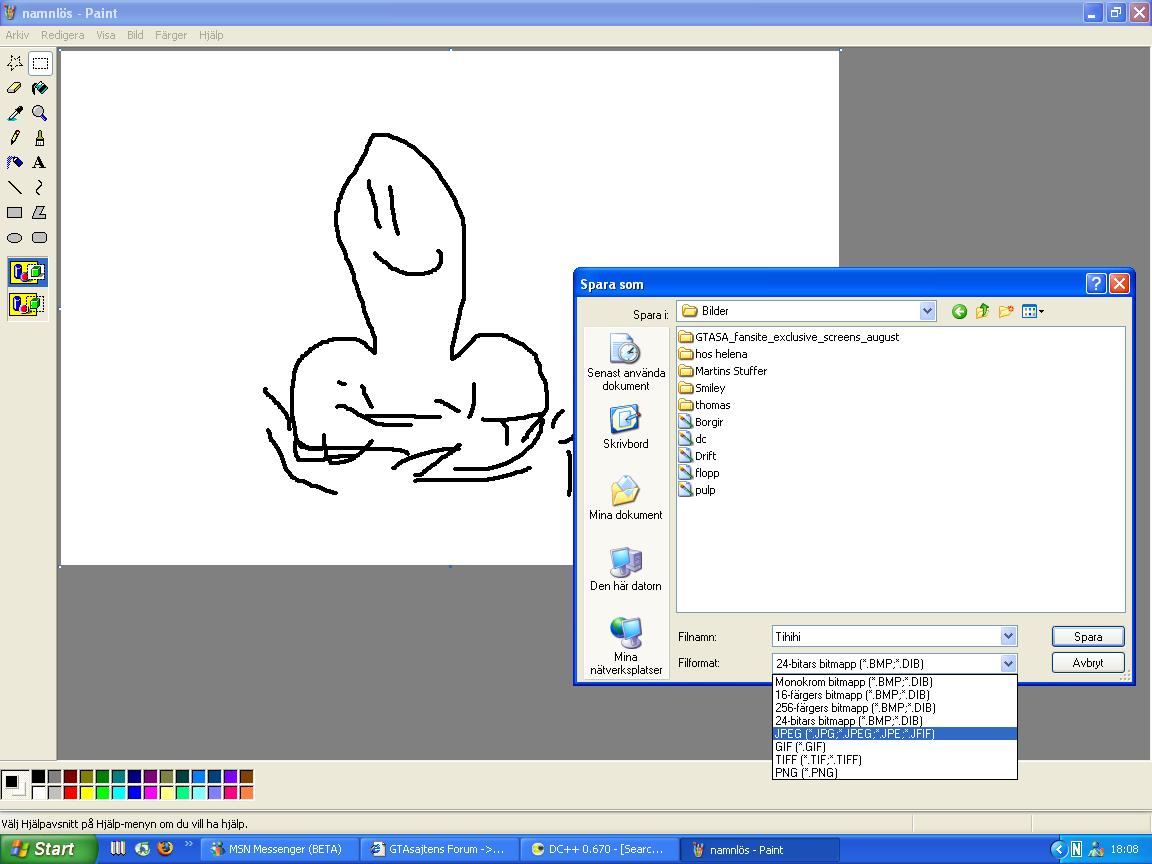Choose the Text tool
Viewport: 1152px width, 864px height.
click(x=40, y=162)
